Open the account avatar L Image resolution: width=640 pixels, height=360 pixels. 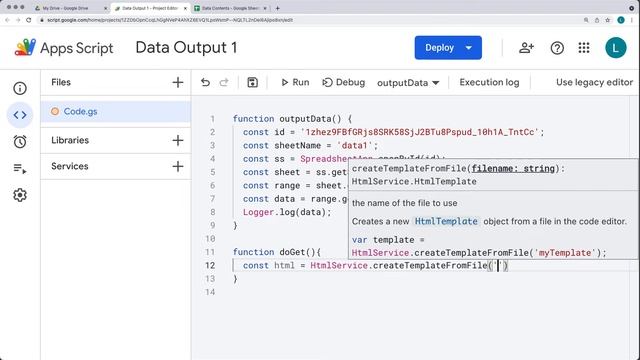616,48
